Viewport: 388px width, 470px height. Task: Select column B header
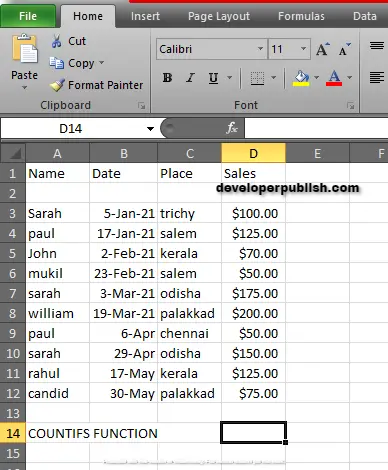tap(124, 154)
